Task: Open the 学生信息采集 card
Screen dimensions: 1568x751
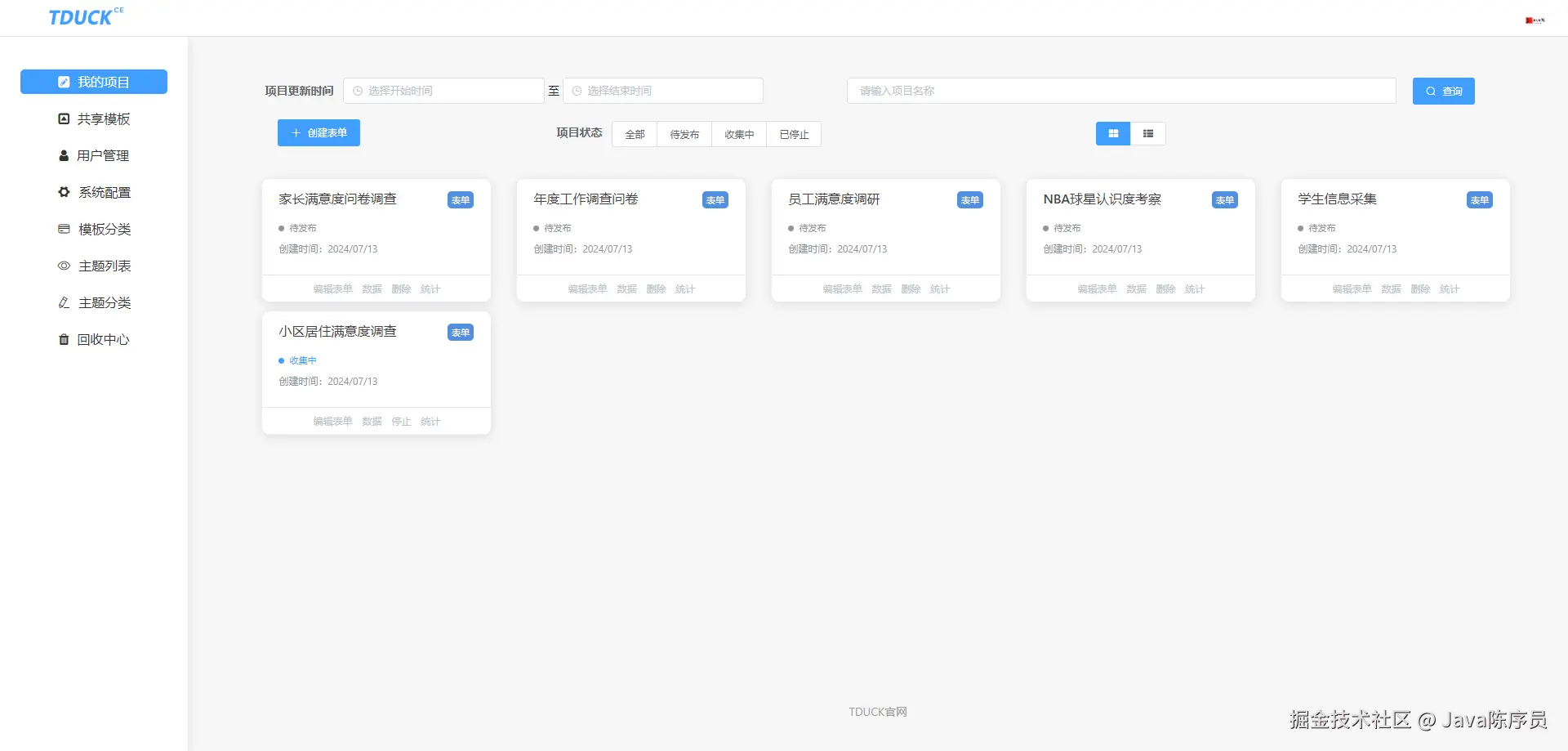Action: [1396, 240]
